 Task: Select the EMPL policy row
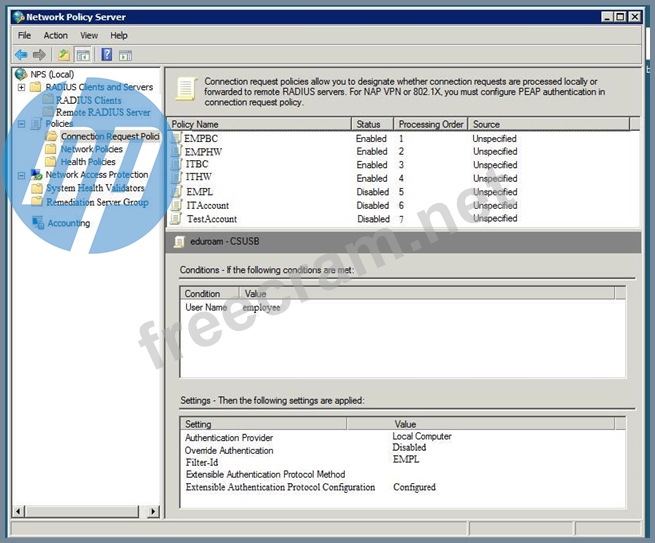[x=404, y=192]
